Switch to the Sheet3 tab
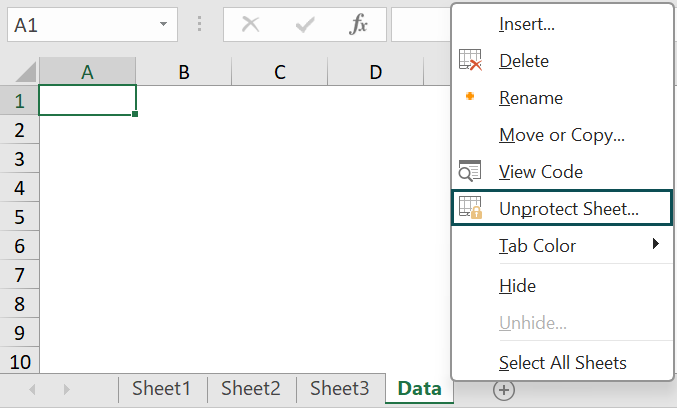Screen dimensions: 677x408 pos(340,389)
